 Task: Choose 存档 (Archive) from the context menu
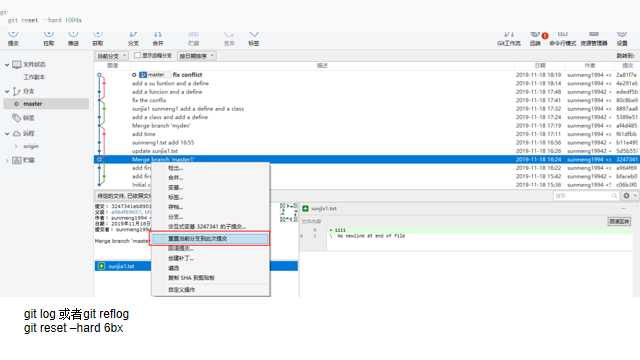pyautogui.click(x=210, y=207)
